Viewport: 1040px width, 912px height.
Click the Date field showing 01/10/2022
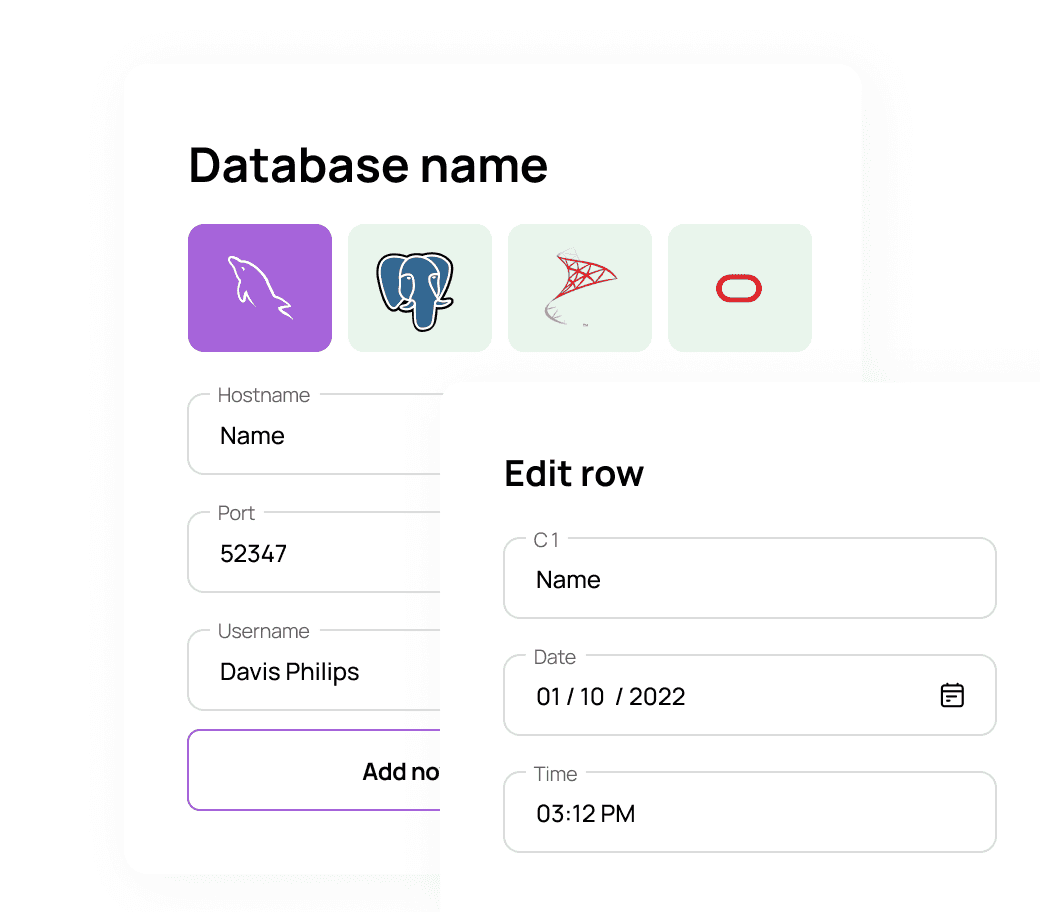(700, 695)
